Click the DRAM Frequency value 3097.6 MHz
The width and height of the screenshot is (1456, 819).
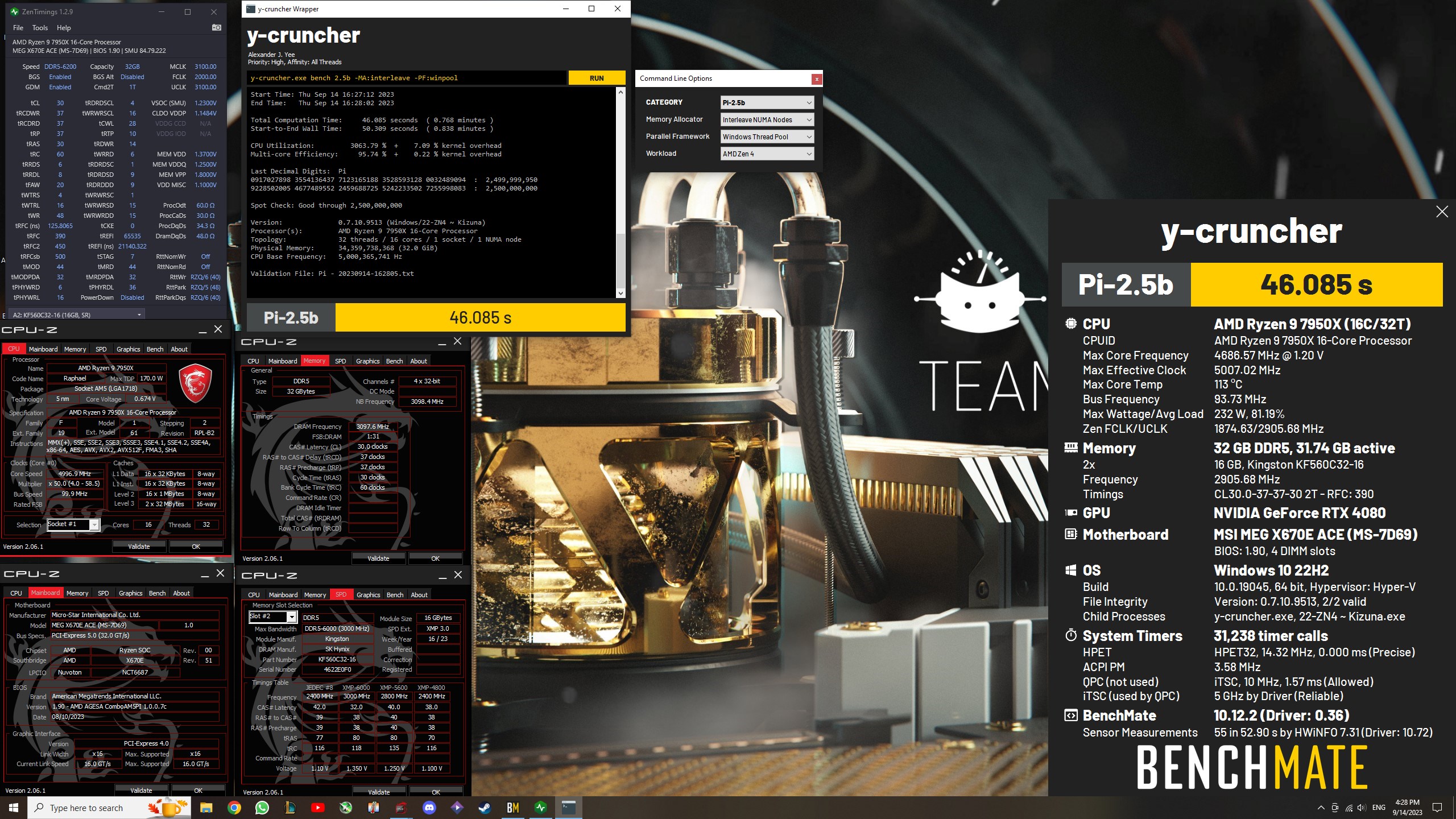(x=373, y=427)
